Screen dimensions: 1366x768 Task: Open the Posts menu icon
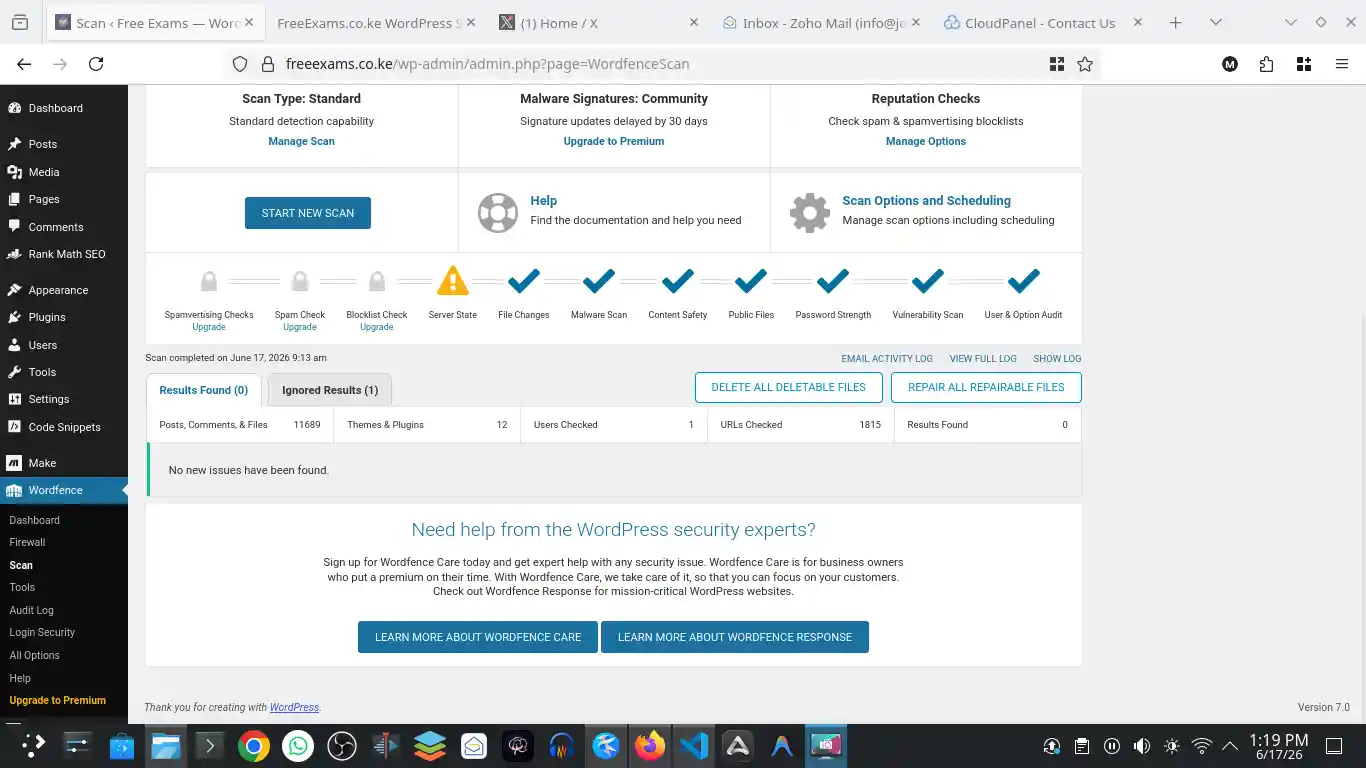[x=14, y=144]
